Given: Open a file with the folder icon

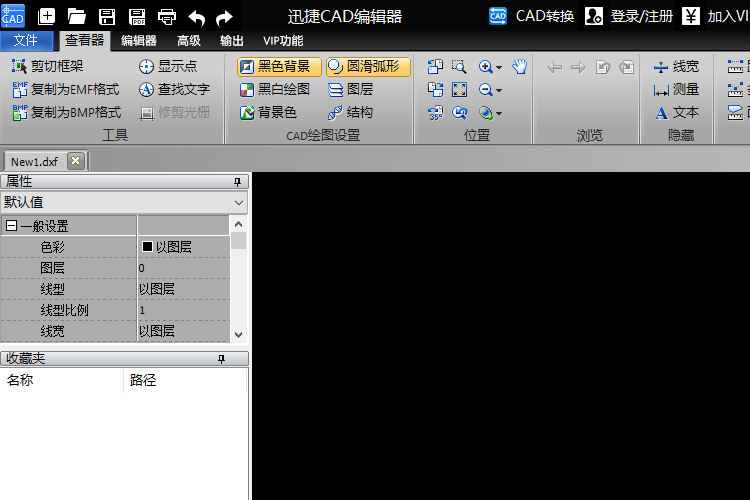Looking at the screenshot, I should pos(77,17).
